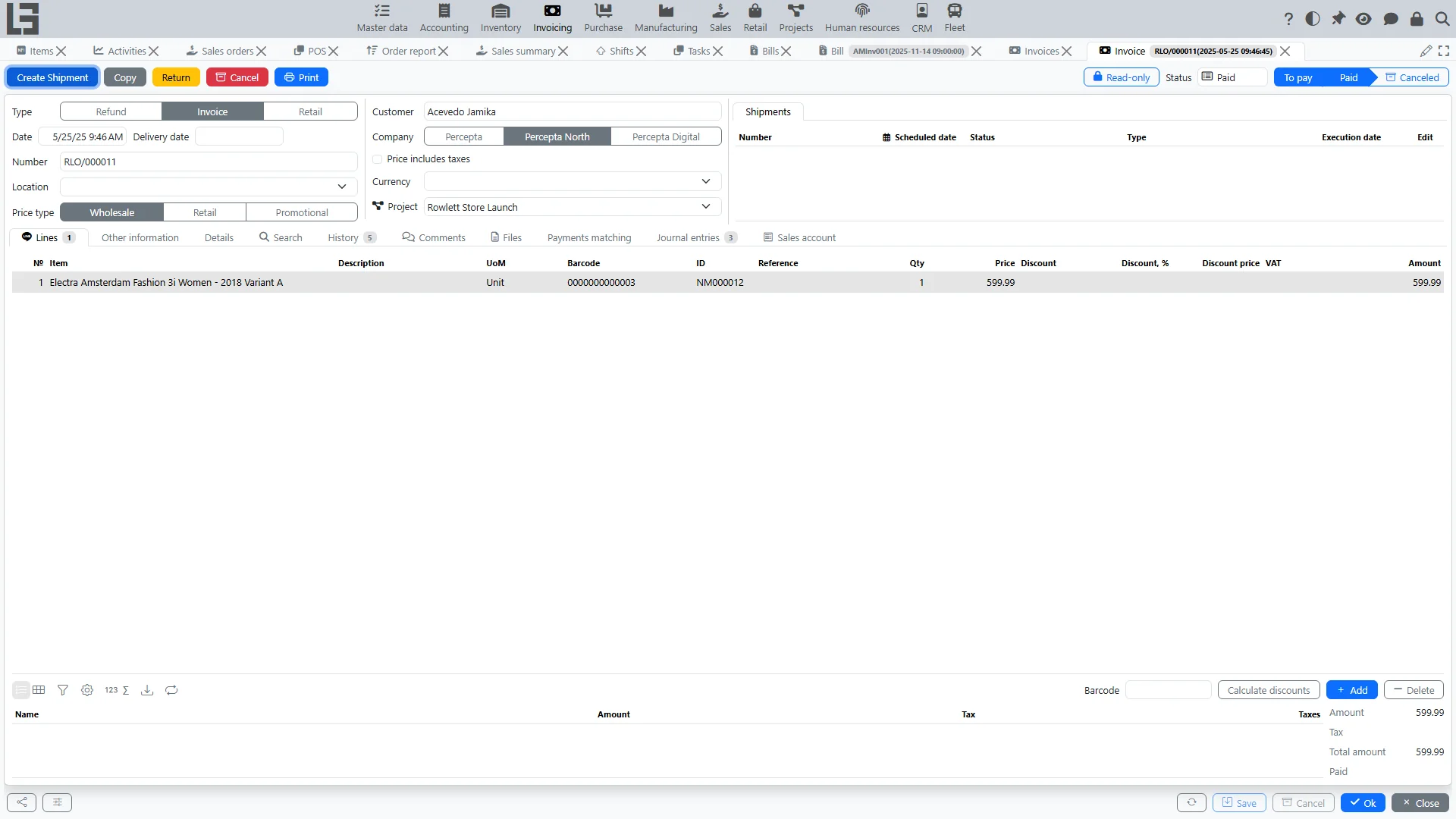Screen dimensions: 1456x819
Task: Expand the Project dropdown arrow
Action: point(706,206)
